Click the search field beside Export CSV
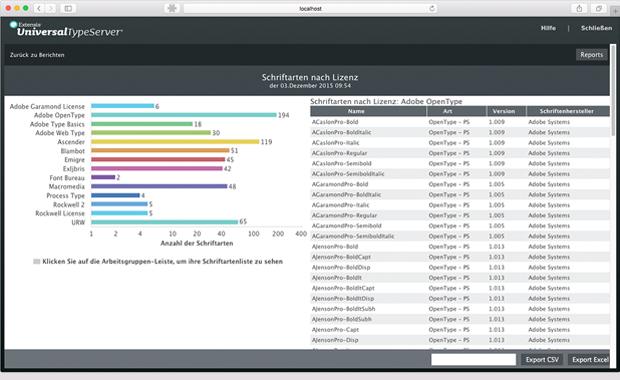Screen dimensions: 620x380 (473, 359)
